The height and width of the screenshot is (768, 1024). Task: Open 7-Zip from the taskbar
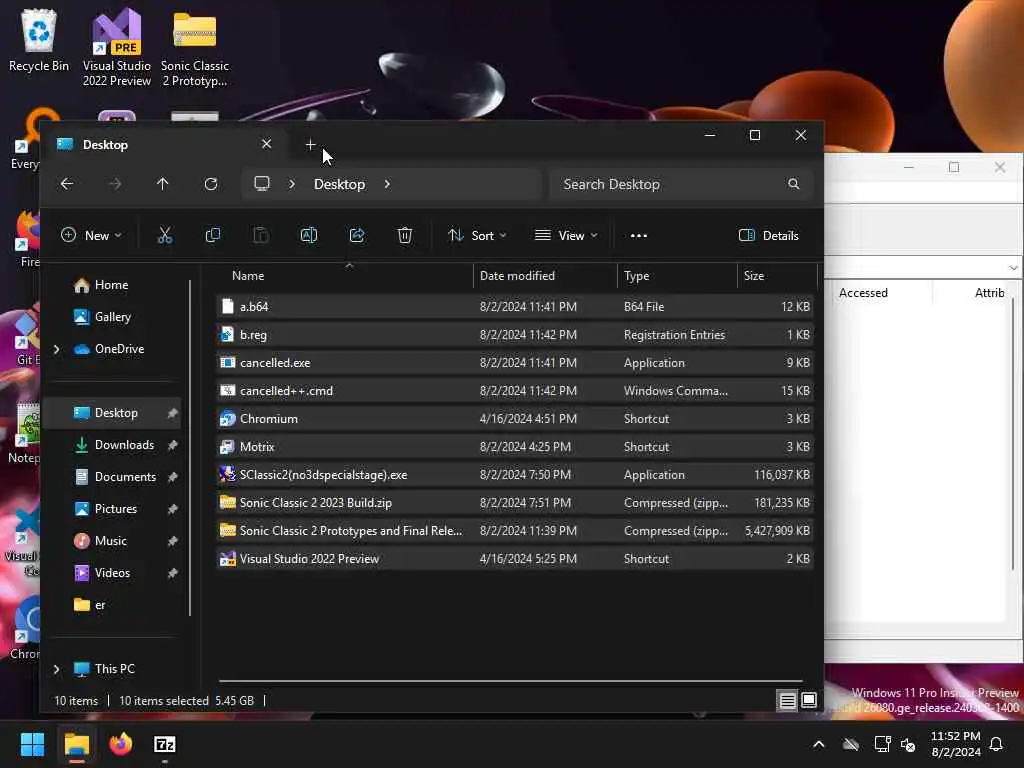tap(165, 744)
